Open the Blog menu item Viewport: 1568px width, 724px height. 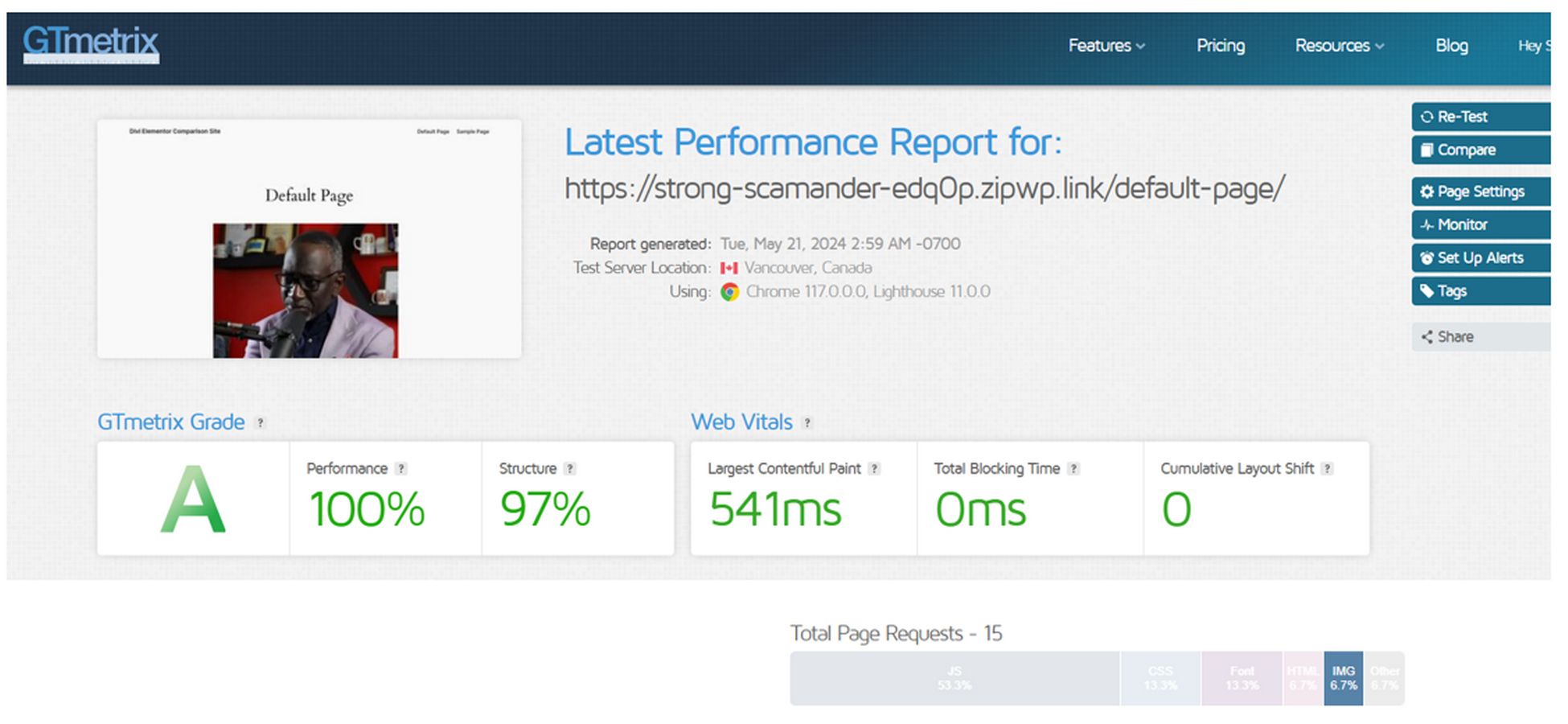coord(1451,46)
